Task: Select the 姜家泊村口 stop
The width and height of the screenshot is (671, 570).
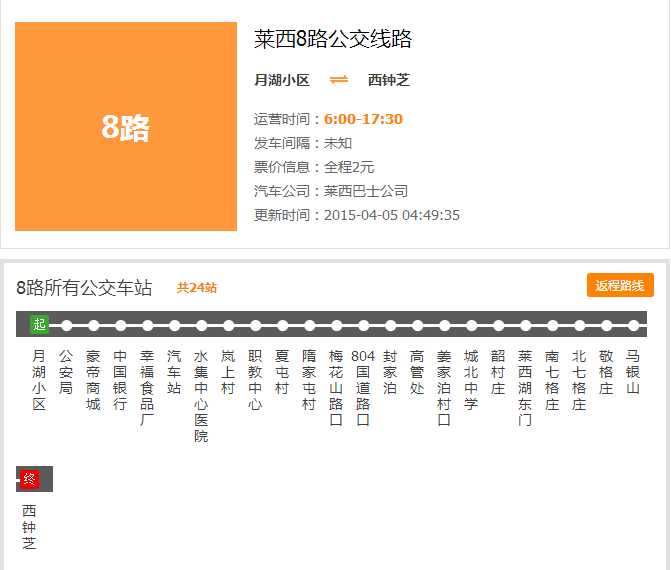Action: (444, 388)
